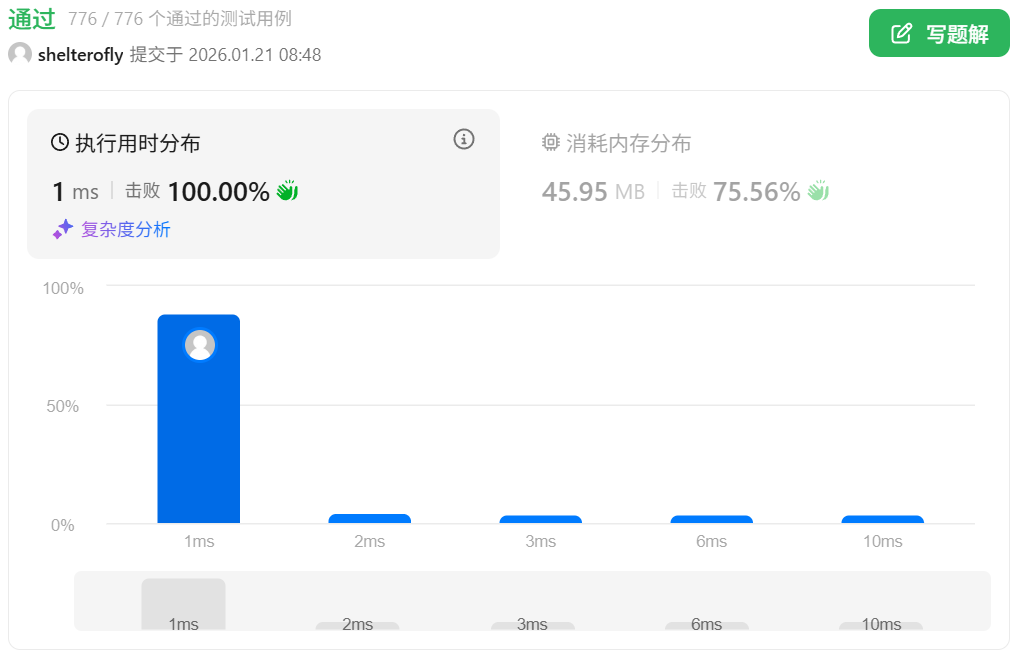Click the shelterofly profile avatar at top
The width and height of the screenshot is (1017, 654).
click(20, 54)
